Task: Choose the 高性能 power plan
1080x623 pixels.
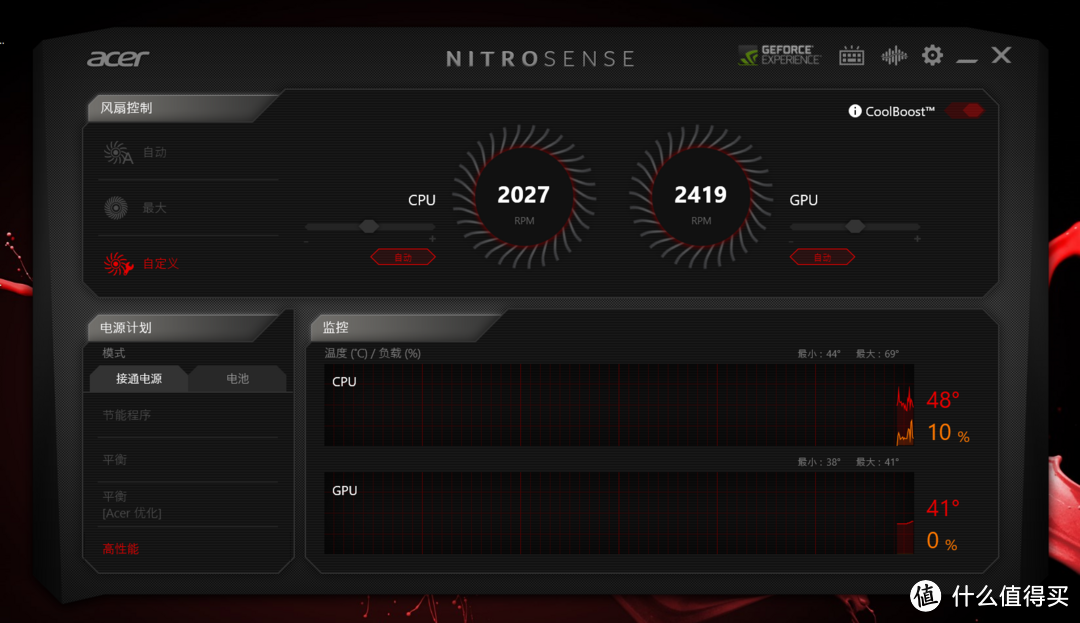Action: click(x=121, y=549)
